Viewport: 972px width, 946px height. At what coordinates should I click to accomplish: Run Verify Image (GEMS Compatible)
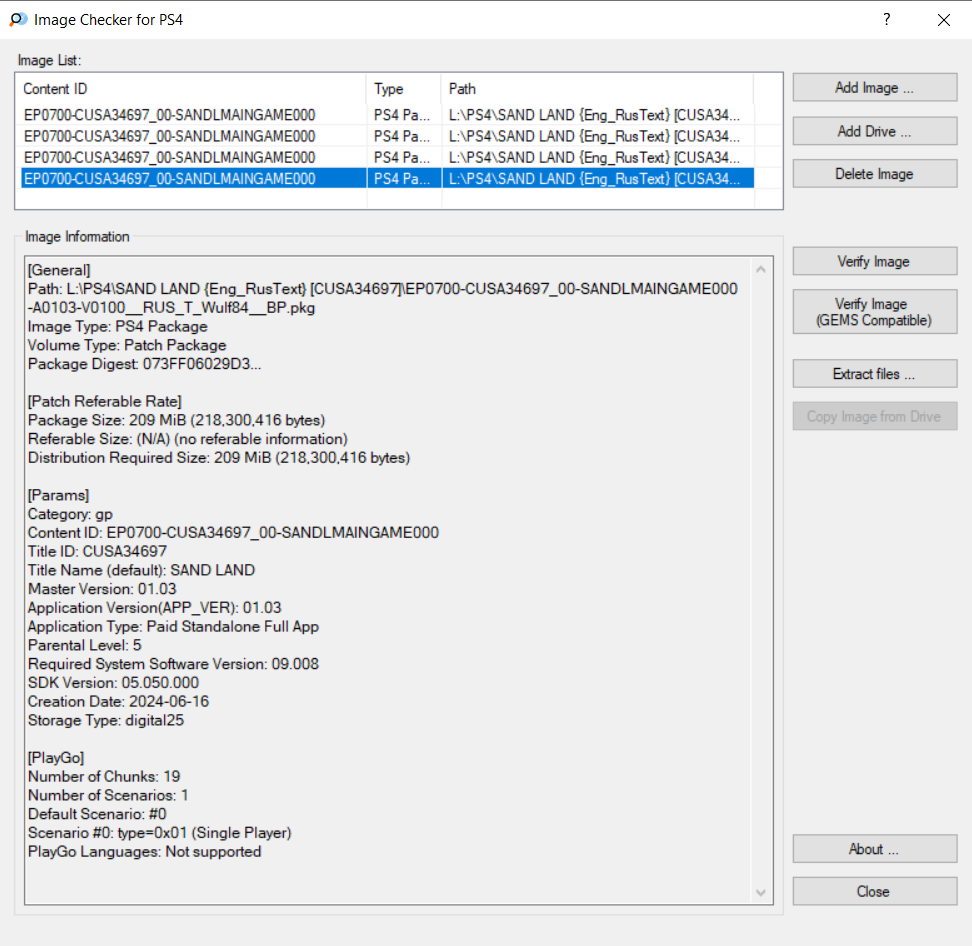tap(874, 312)
